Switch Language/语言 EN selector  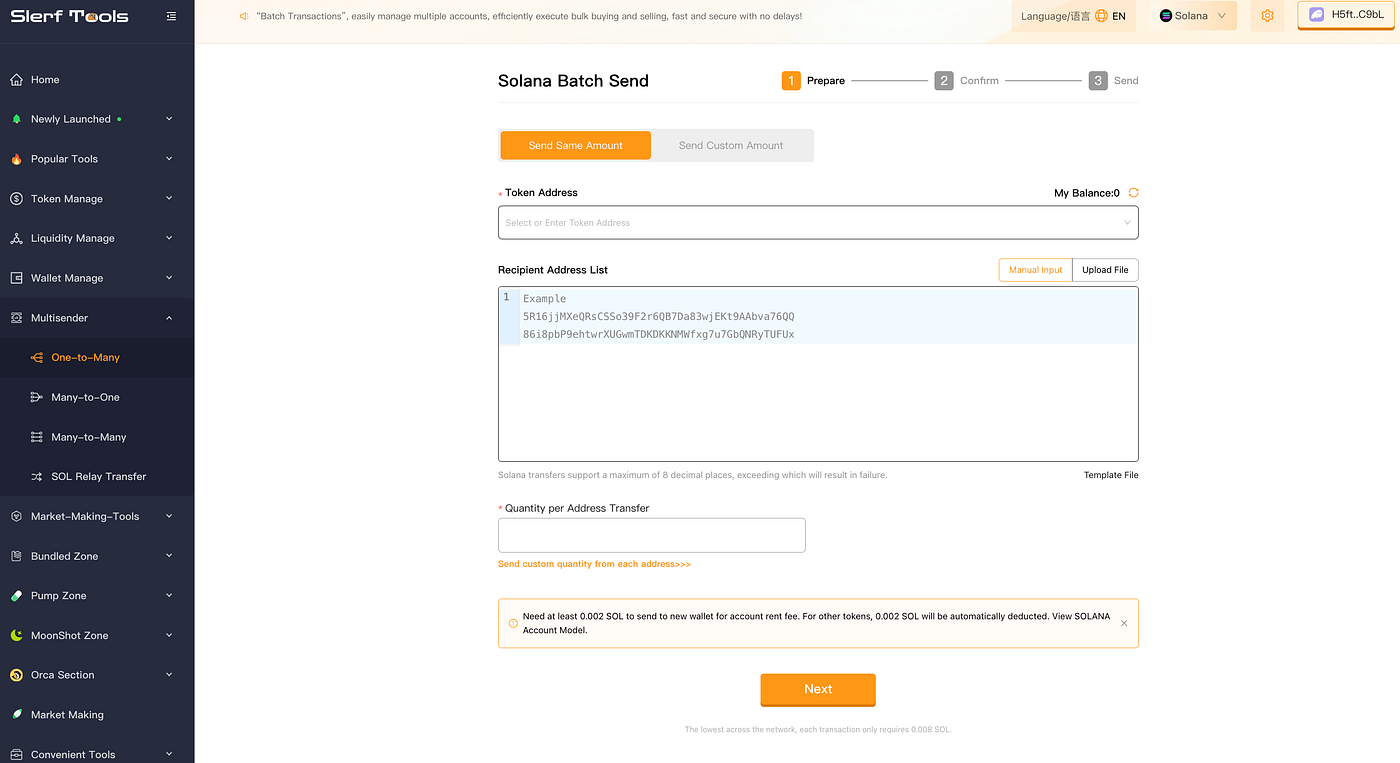pyautogui.click(x=1073, y=16)
